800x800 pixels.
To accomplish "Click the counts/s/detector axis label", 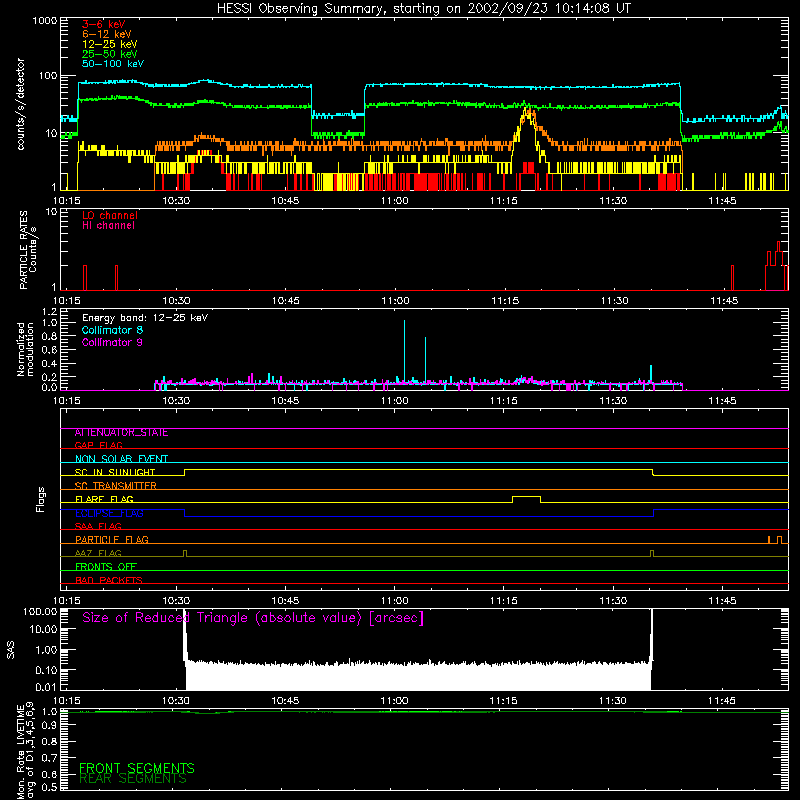I will tap(20, 104).
